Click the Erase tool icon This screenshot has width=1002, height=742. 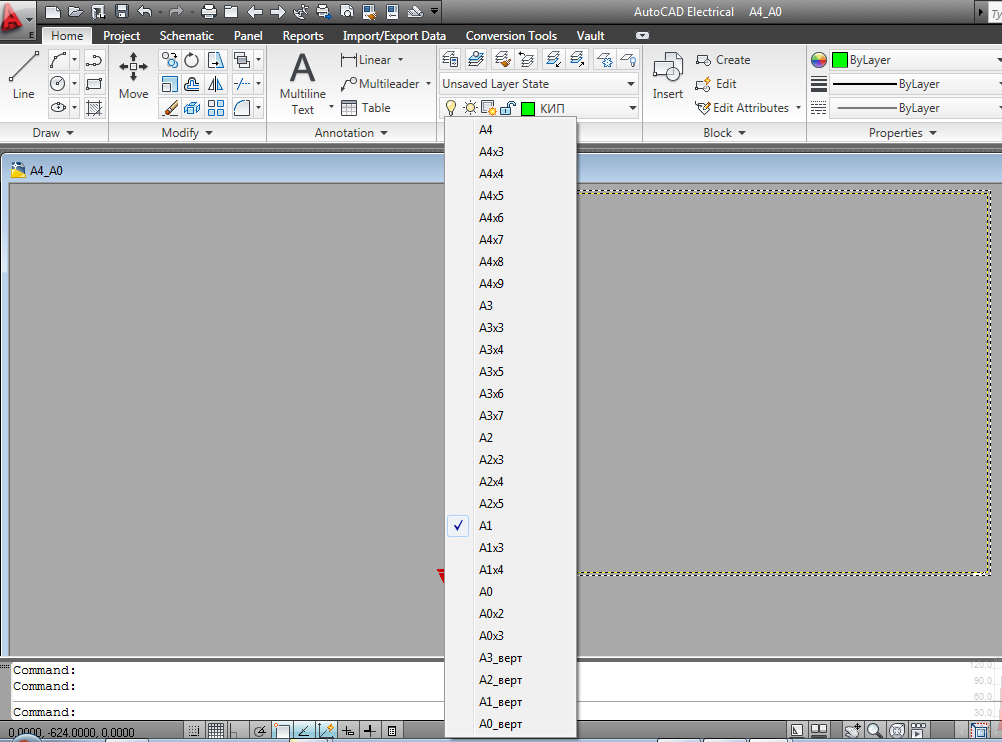(x=170, y=108)
